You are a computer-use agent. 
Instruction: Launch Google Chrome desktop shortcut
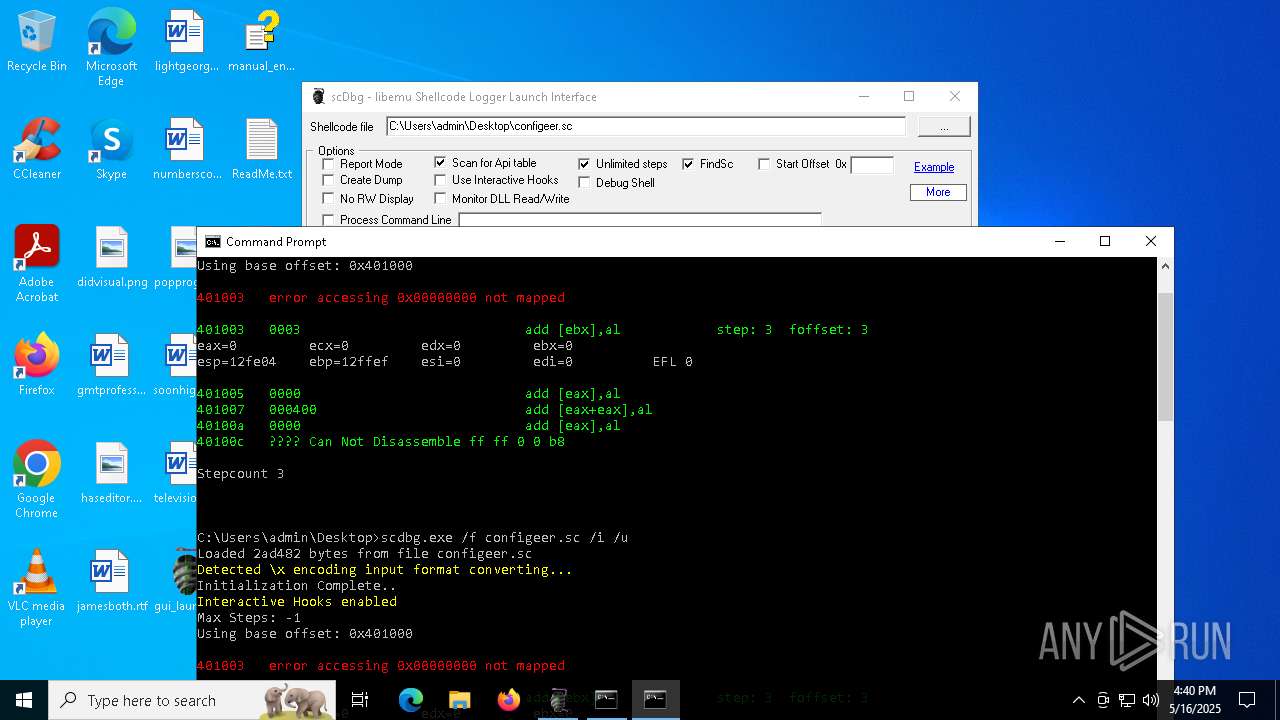pos(37,480)
